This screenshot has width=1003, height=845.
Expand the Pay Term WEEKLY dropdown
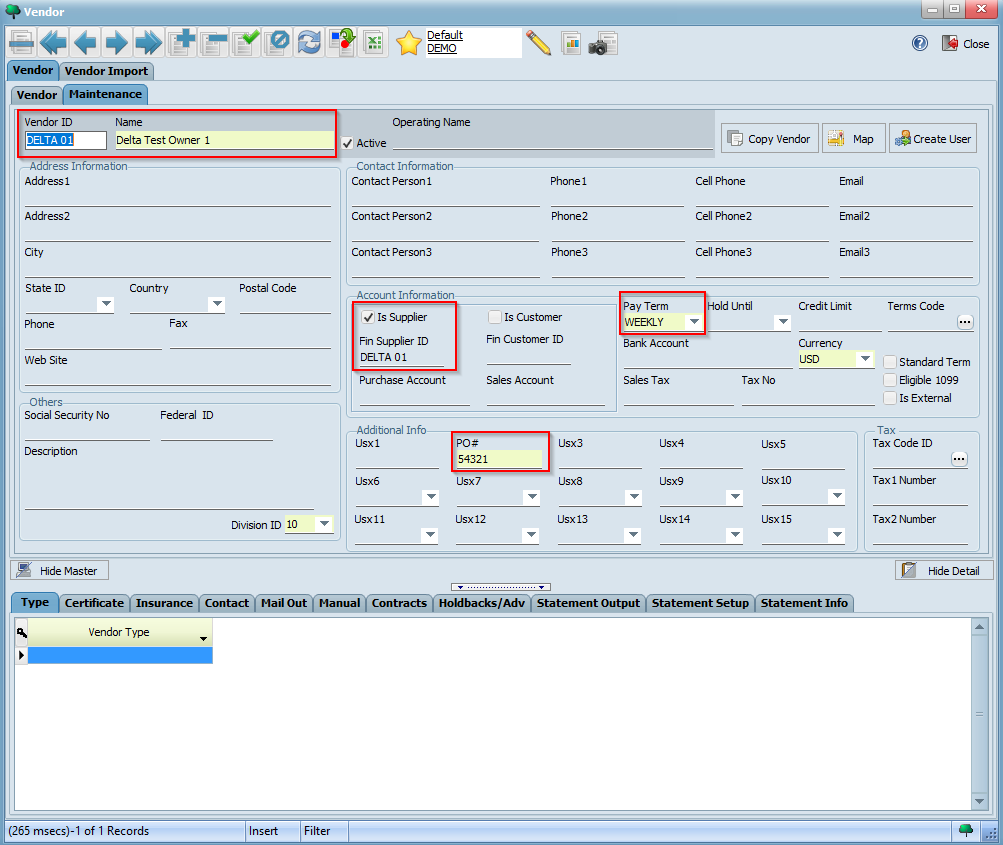pyautogui.click(x=694, y=322)
